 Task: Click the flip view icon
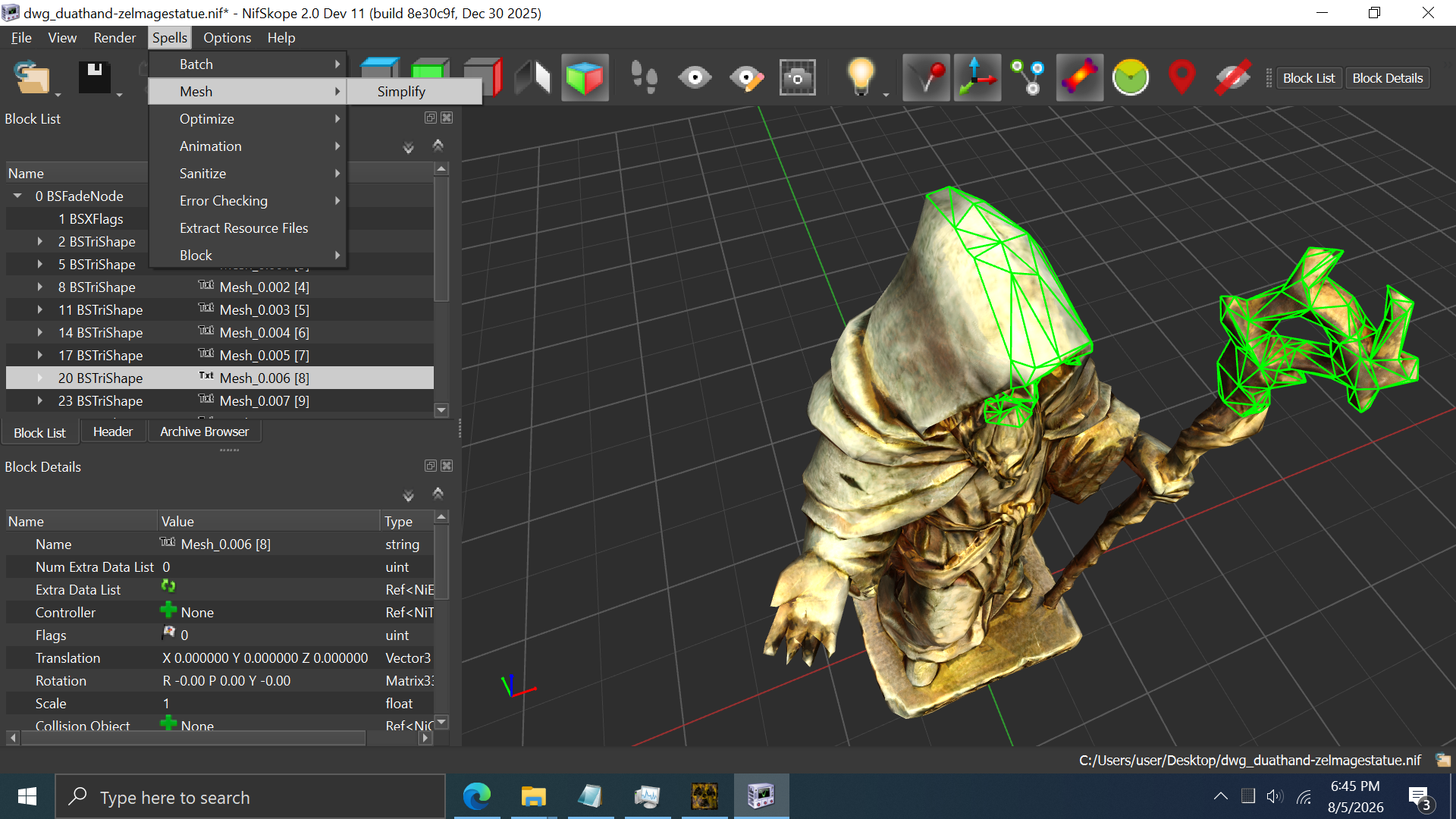click(533, 77)
